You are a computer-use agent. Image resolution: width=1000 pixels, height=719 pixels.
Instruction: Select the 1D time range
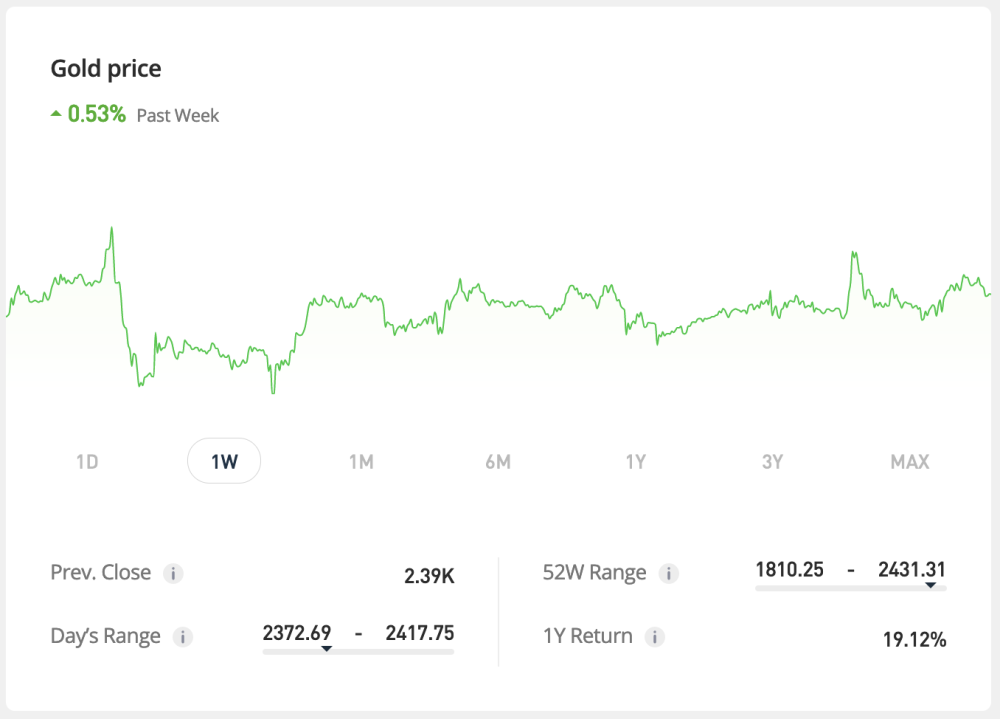87,461
